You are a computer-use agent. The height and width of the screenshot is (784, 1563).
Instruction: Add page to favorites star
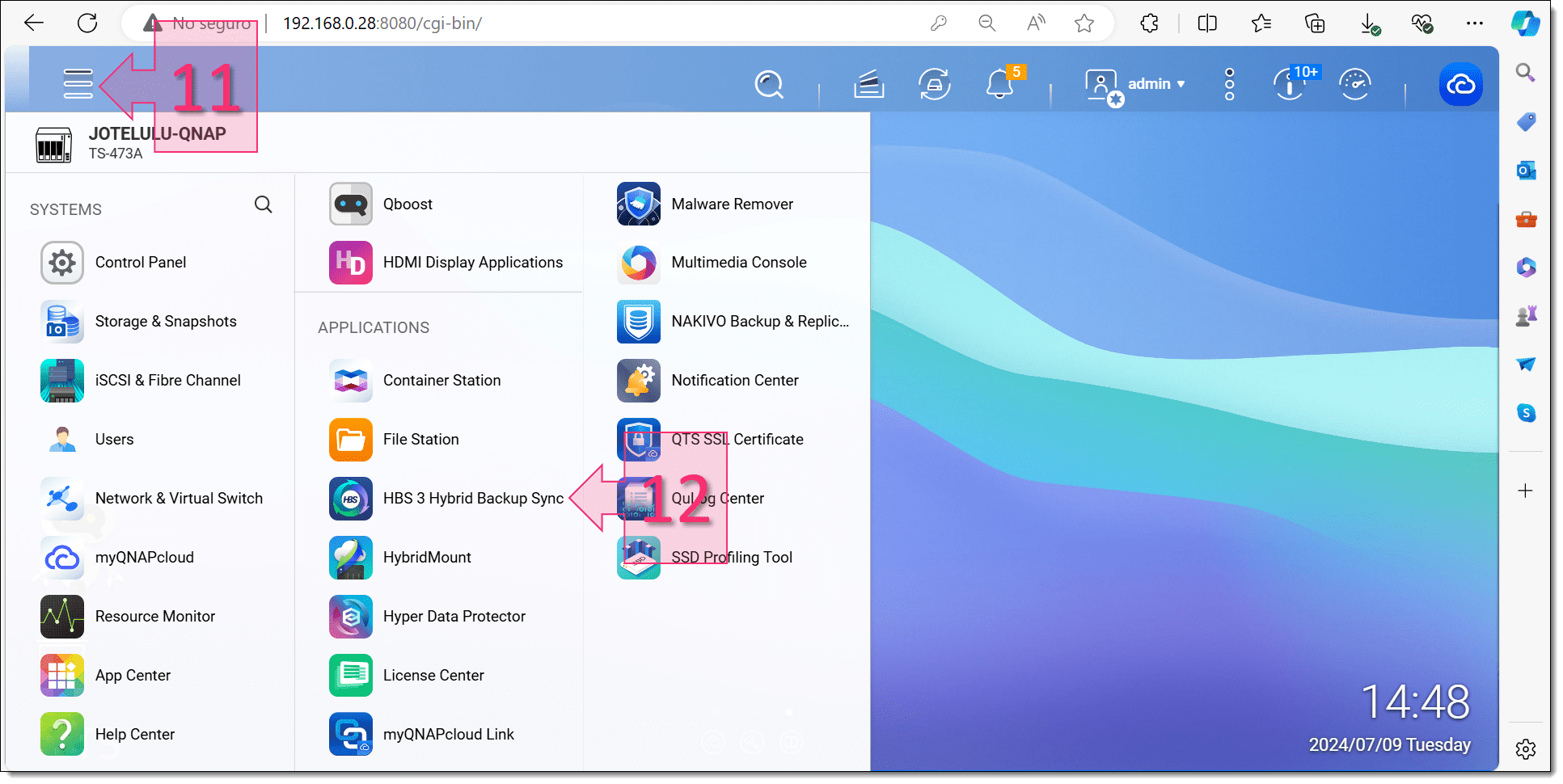[1084, 23]
